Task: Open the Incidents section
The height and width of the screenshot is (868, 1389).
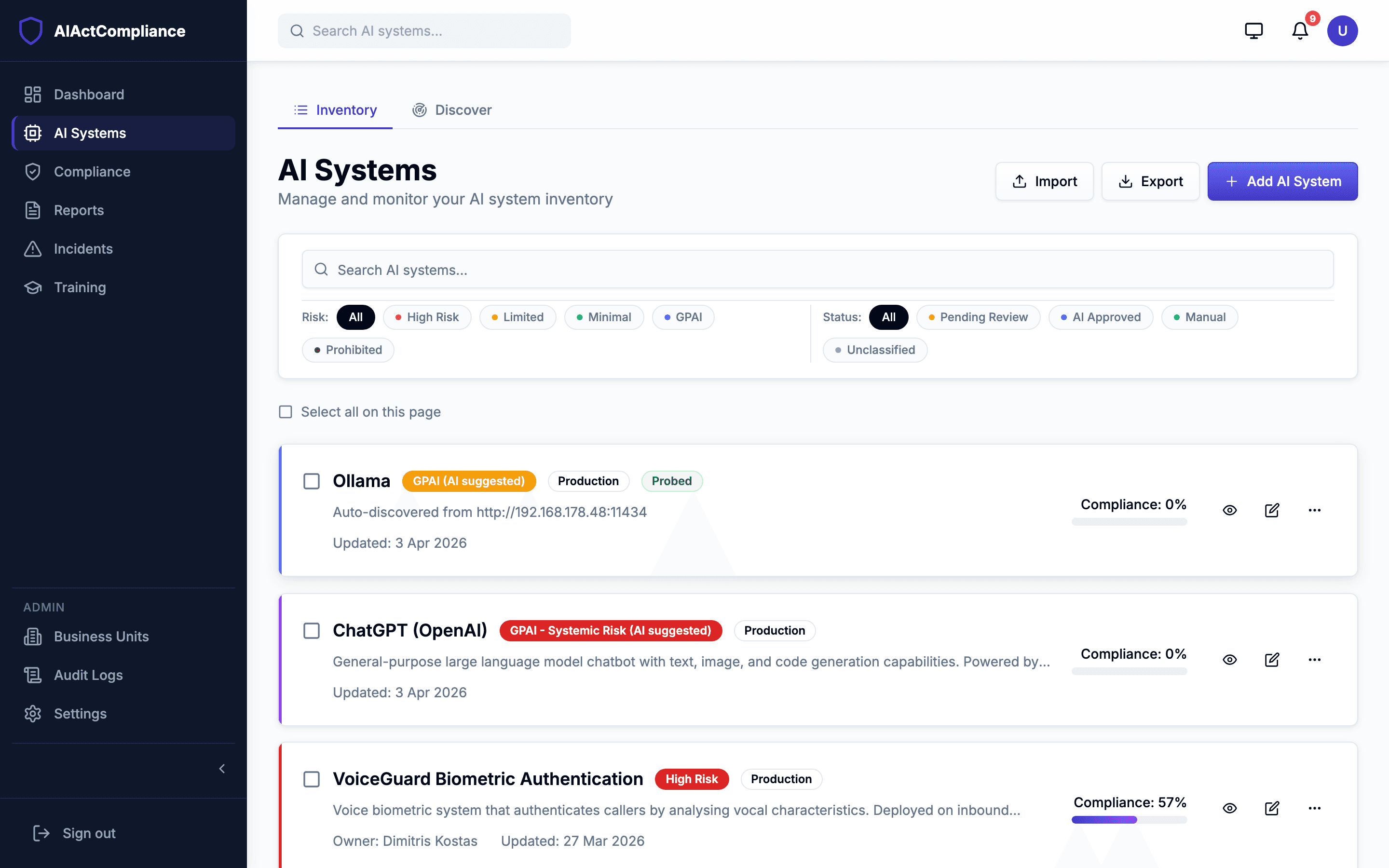Action: pos(83,248)
